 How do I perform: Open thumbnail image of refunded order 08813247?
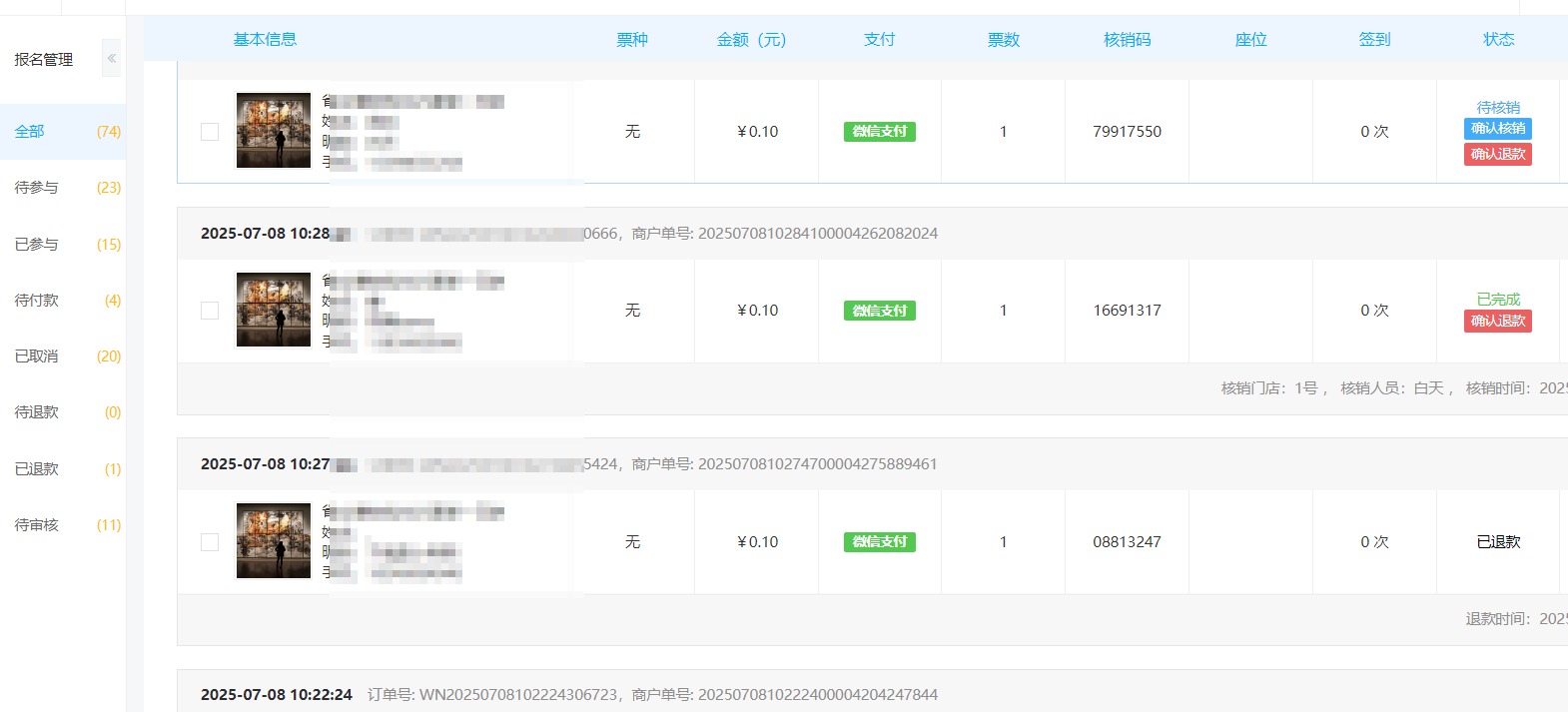click(274, 541)
